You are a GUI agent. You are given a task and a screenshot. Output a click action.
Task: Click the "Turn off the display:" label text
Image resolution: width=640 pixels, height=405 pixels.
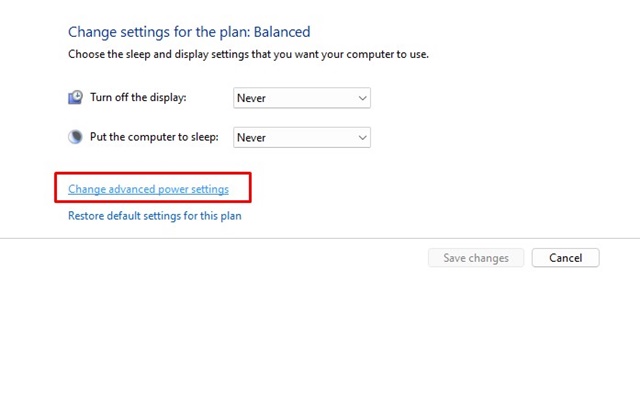pos(138,98)
